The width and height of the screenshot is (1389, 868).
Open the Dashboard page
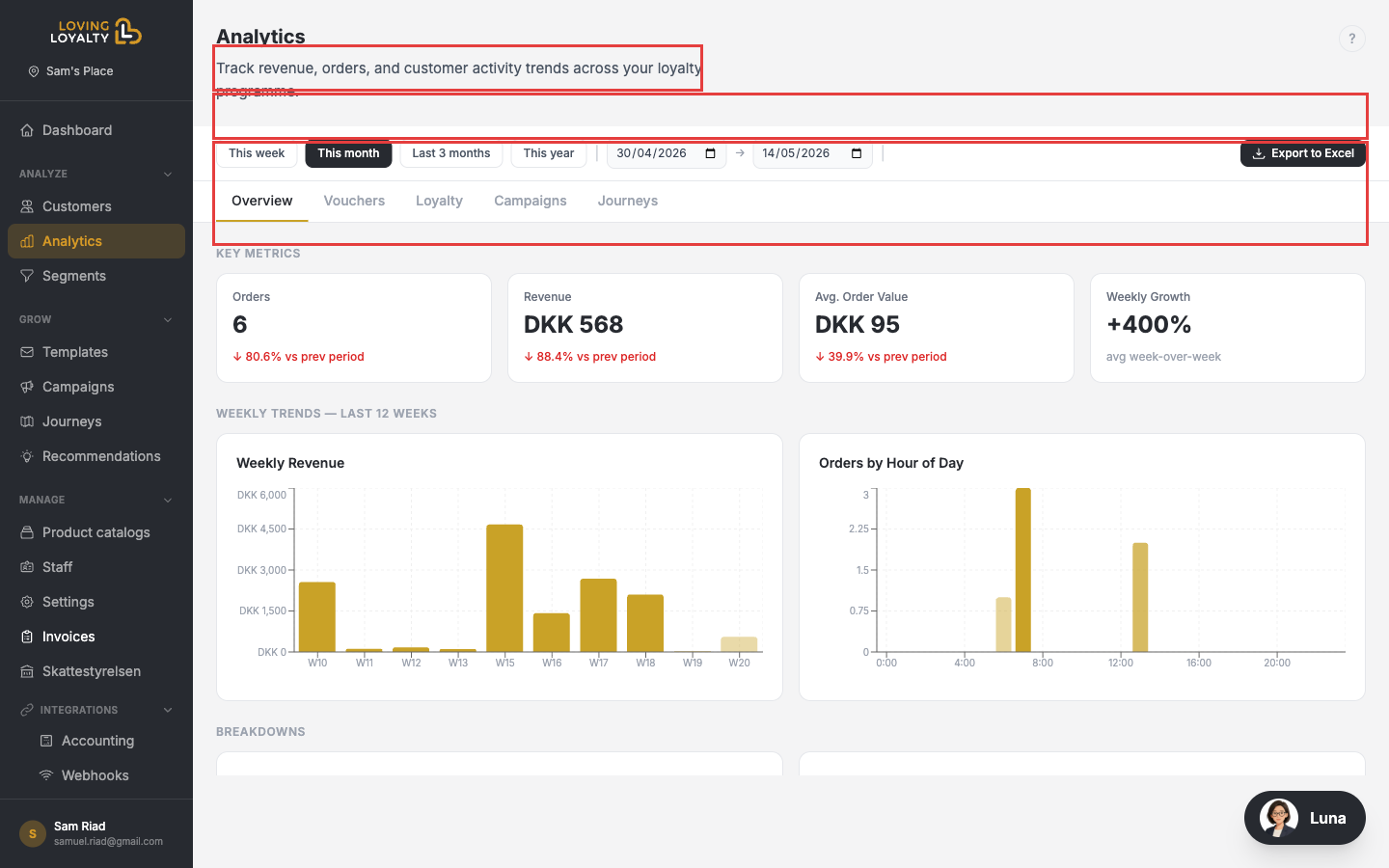96,130
